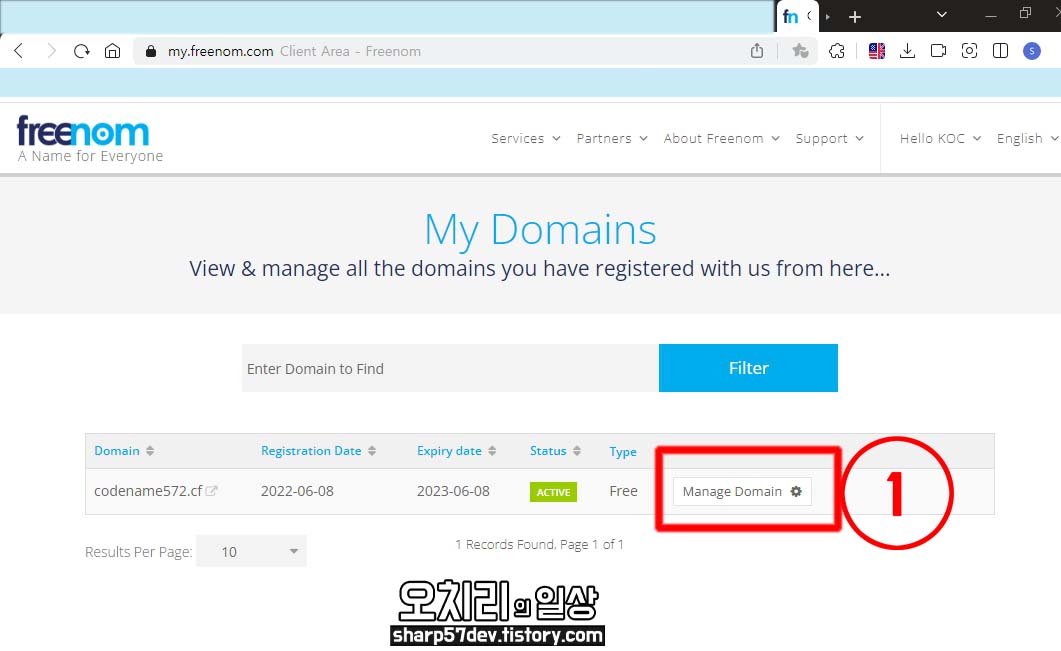This screenshot has width=1061, height=651.
Task: Open the English language dropdown
Action: coord(1027,138)
